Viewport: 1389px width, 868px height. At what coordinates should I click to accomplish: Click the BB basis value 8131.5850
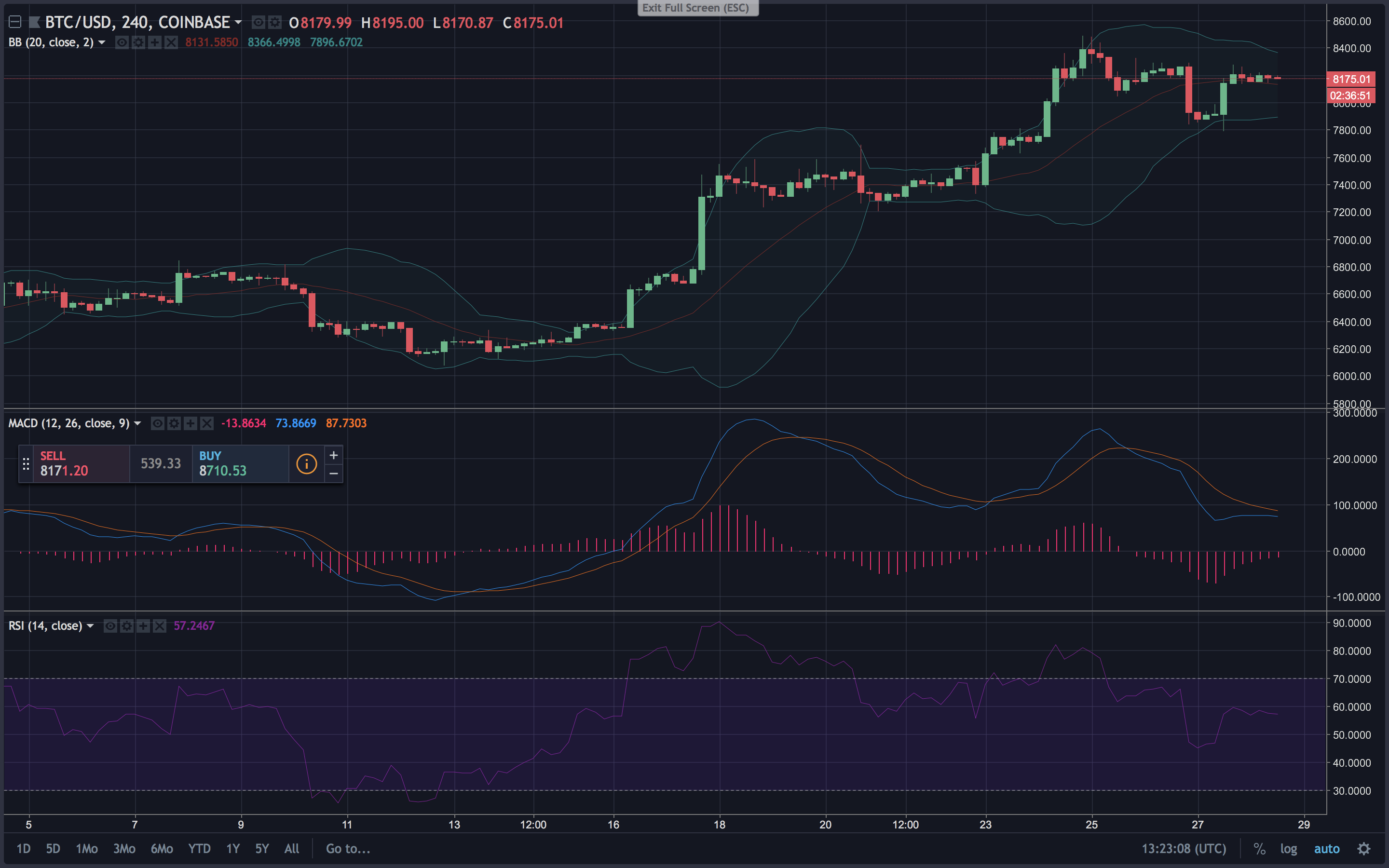coord(211,42)
